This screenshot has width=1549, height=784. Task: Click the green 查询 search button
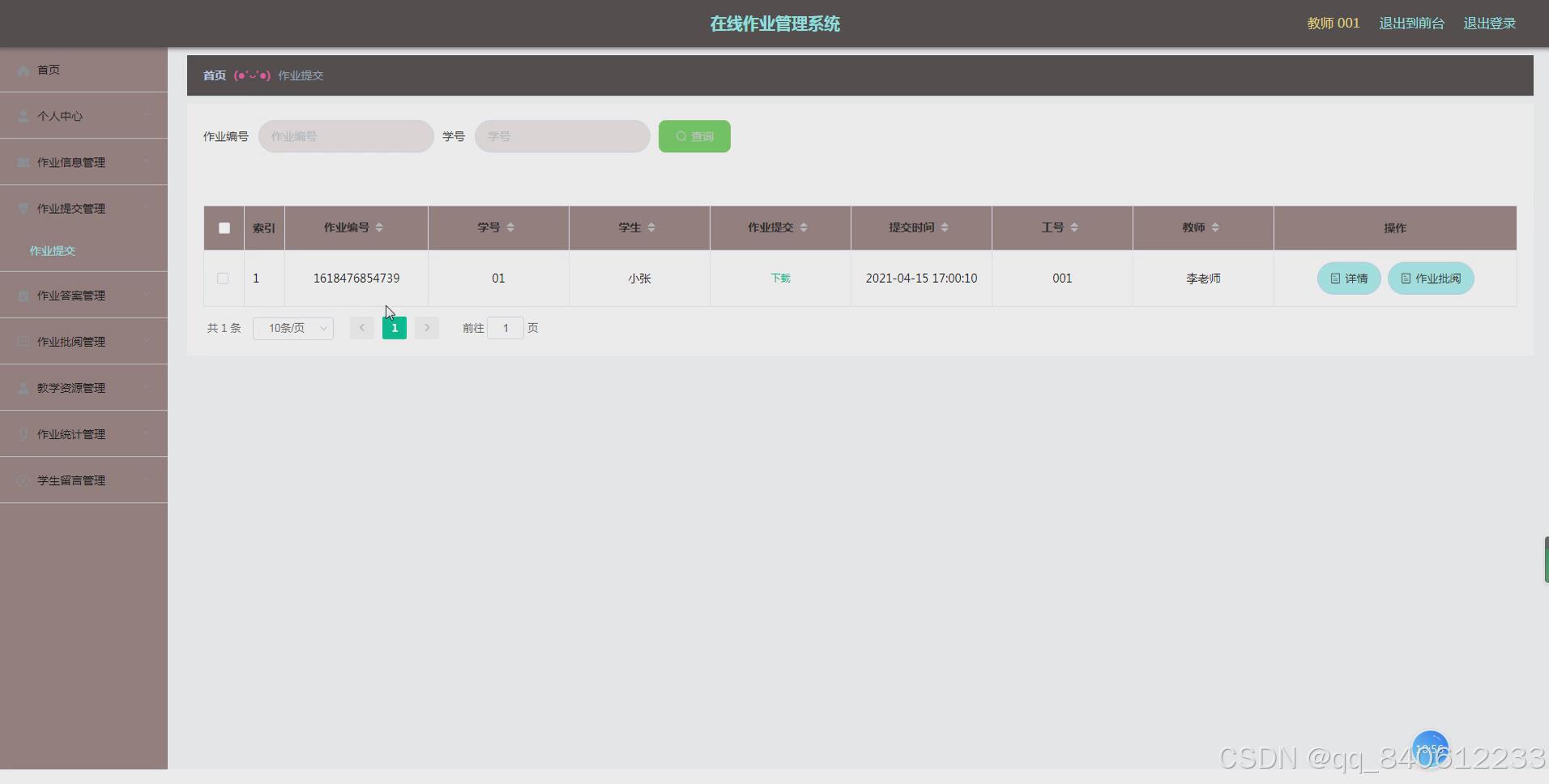694,136
